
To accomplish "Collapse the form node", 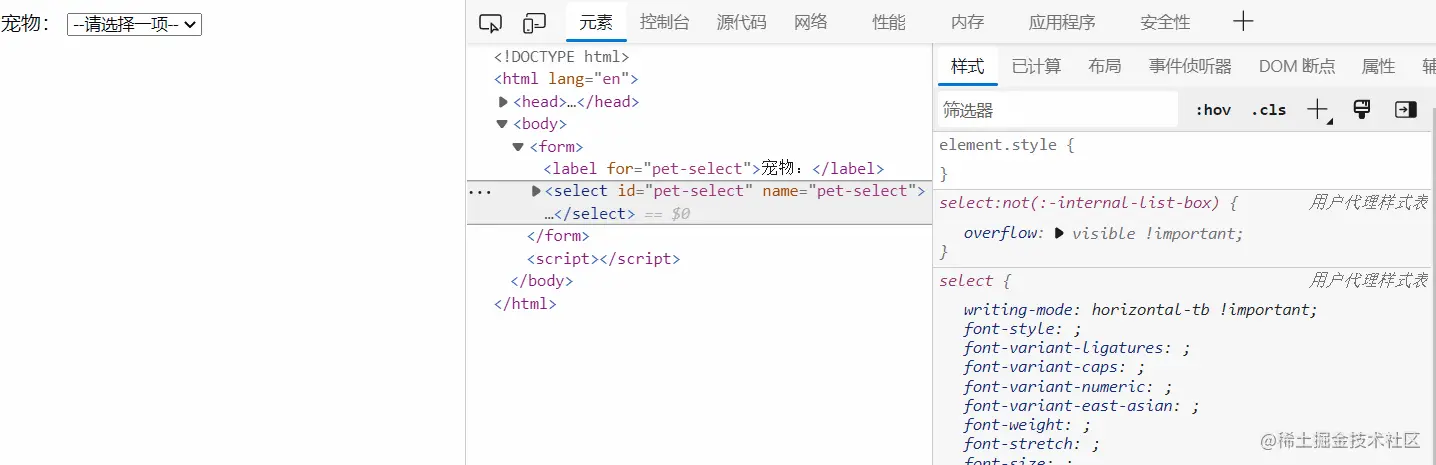I will 518,147.
